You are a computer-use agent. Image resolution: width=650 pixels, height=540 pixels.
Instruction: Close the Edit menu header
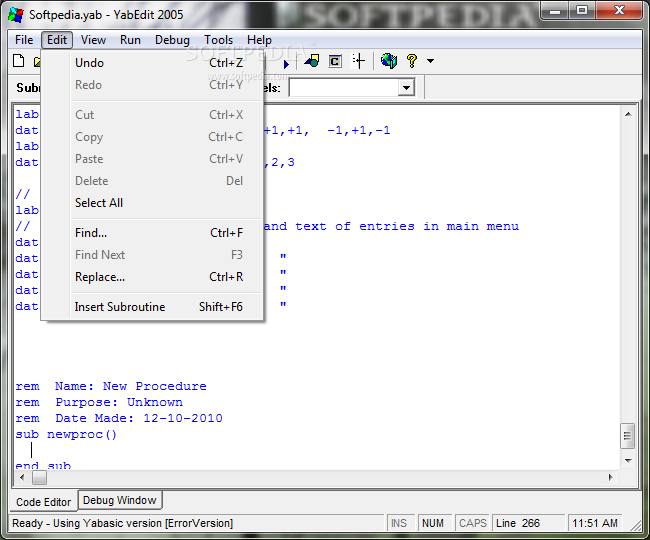(57, 40)
